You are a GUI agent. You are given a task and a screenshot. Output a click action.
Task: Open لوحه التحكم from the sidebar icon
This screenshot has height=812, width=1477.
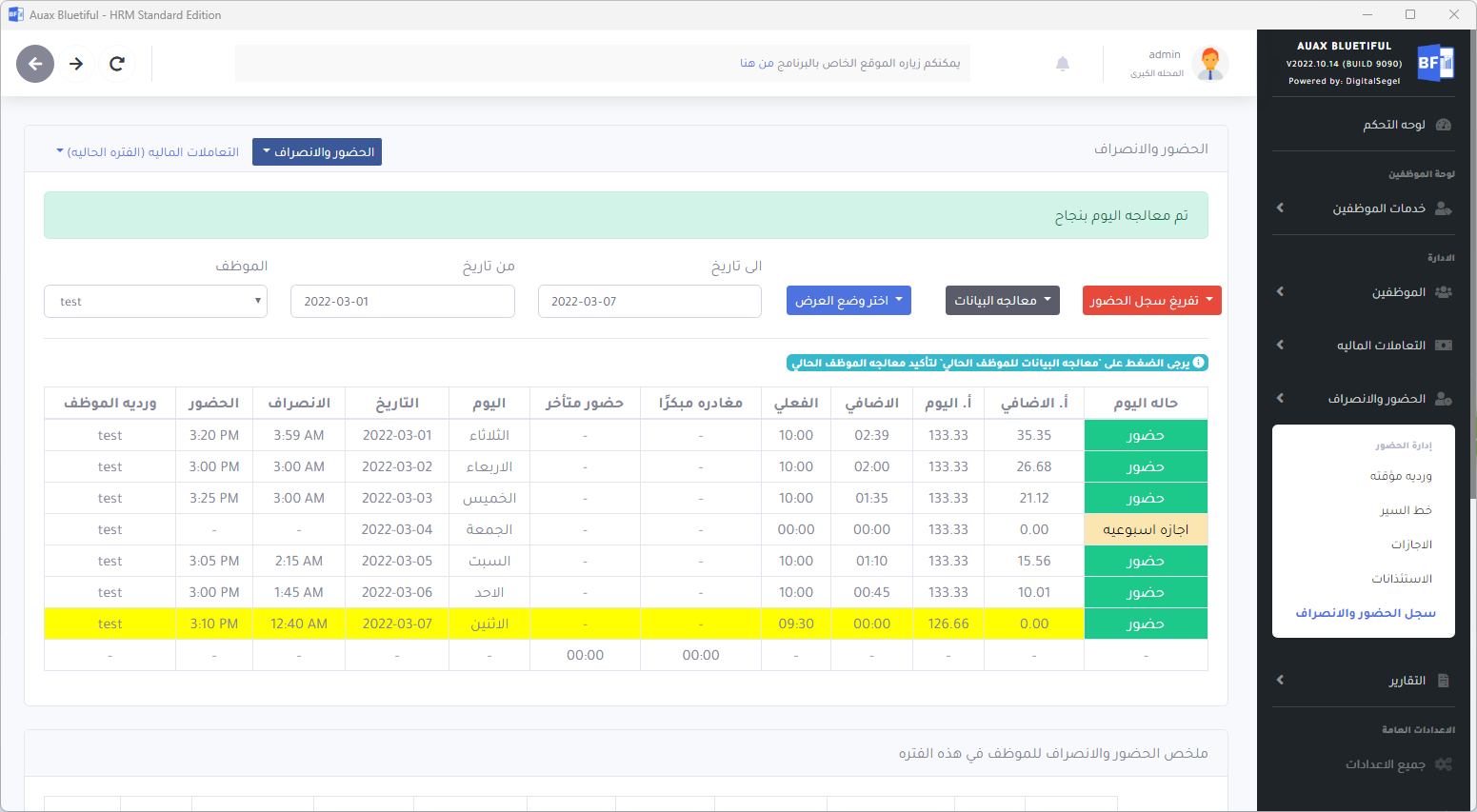click(x=1444, y=125)
